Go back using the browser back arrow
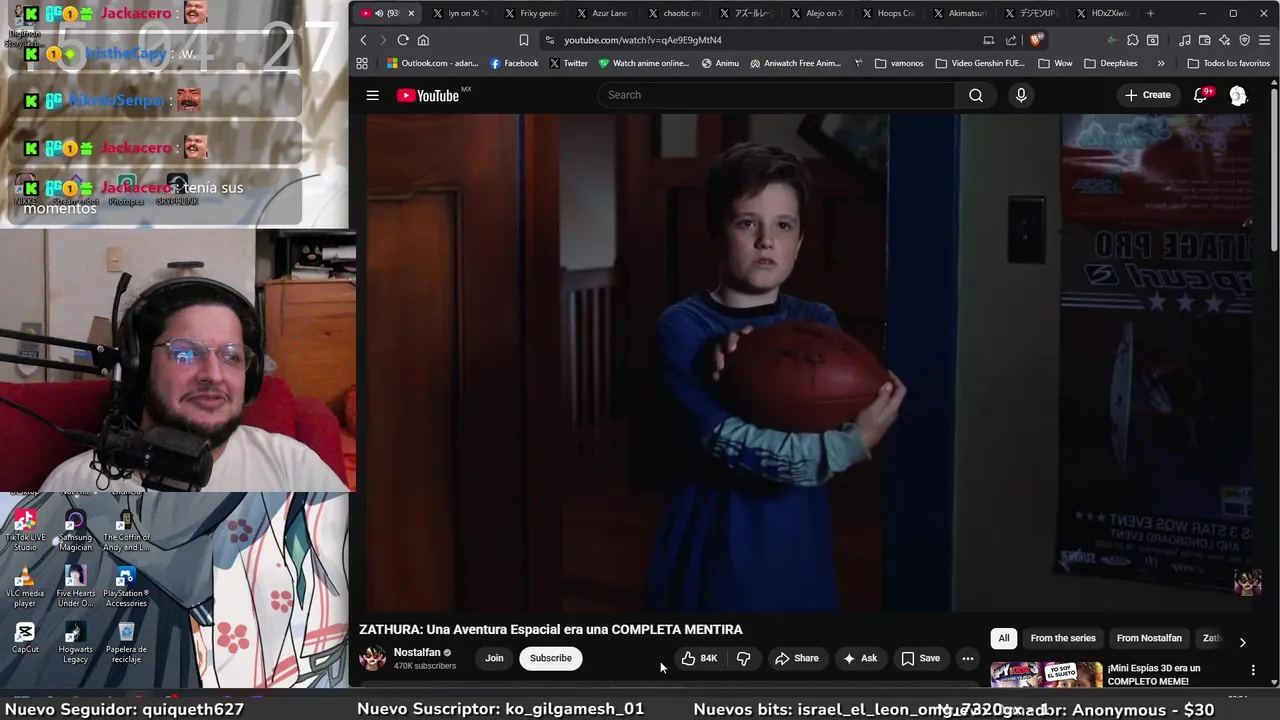This screenshot has width=1280, height=720. pos(363,40)
